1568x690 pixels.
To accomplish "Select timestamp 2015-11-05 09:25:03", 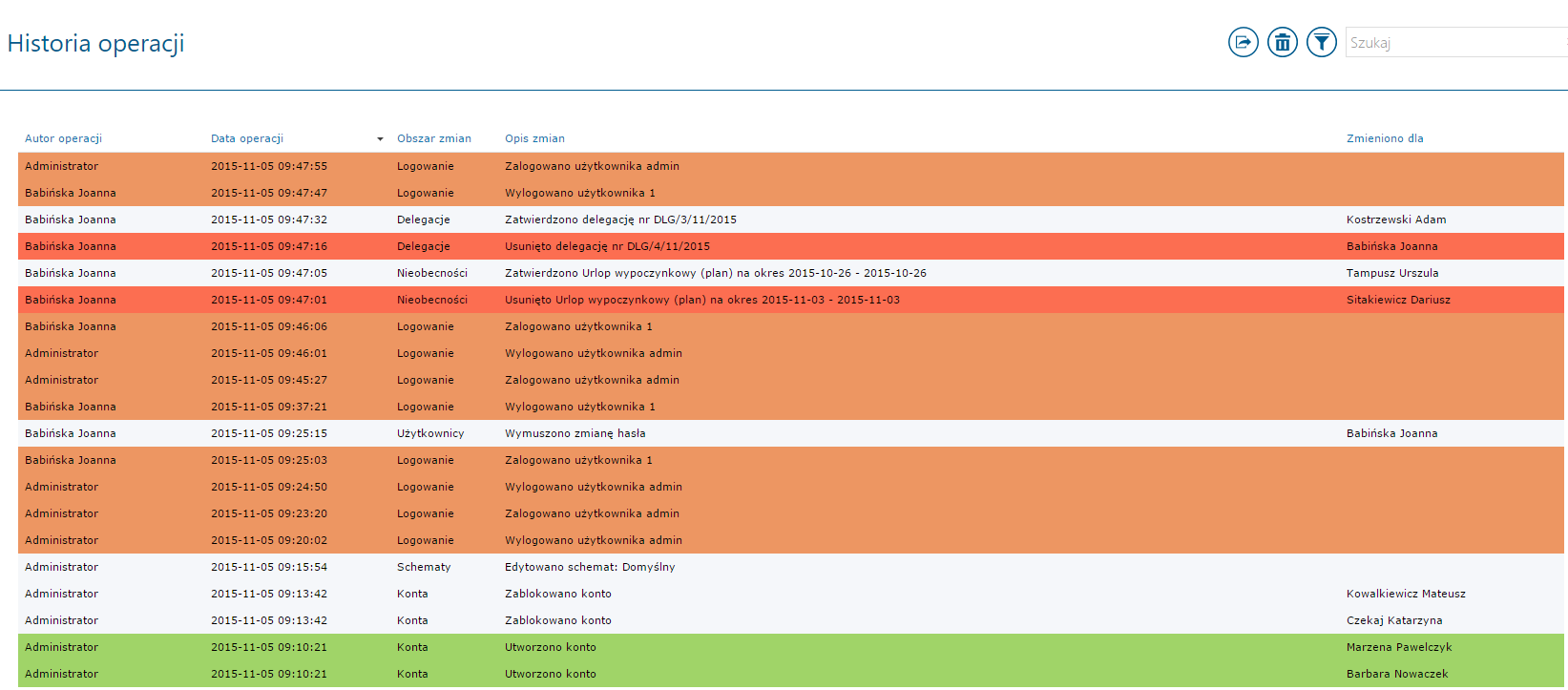I will coord(269,460).
